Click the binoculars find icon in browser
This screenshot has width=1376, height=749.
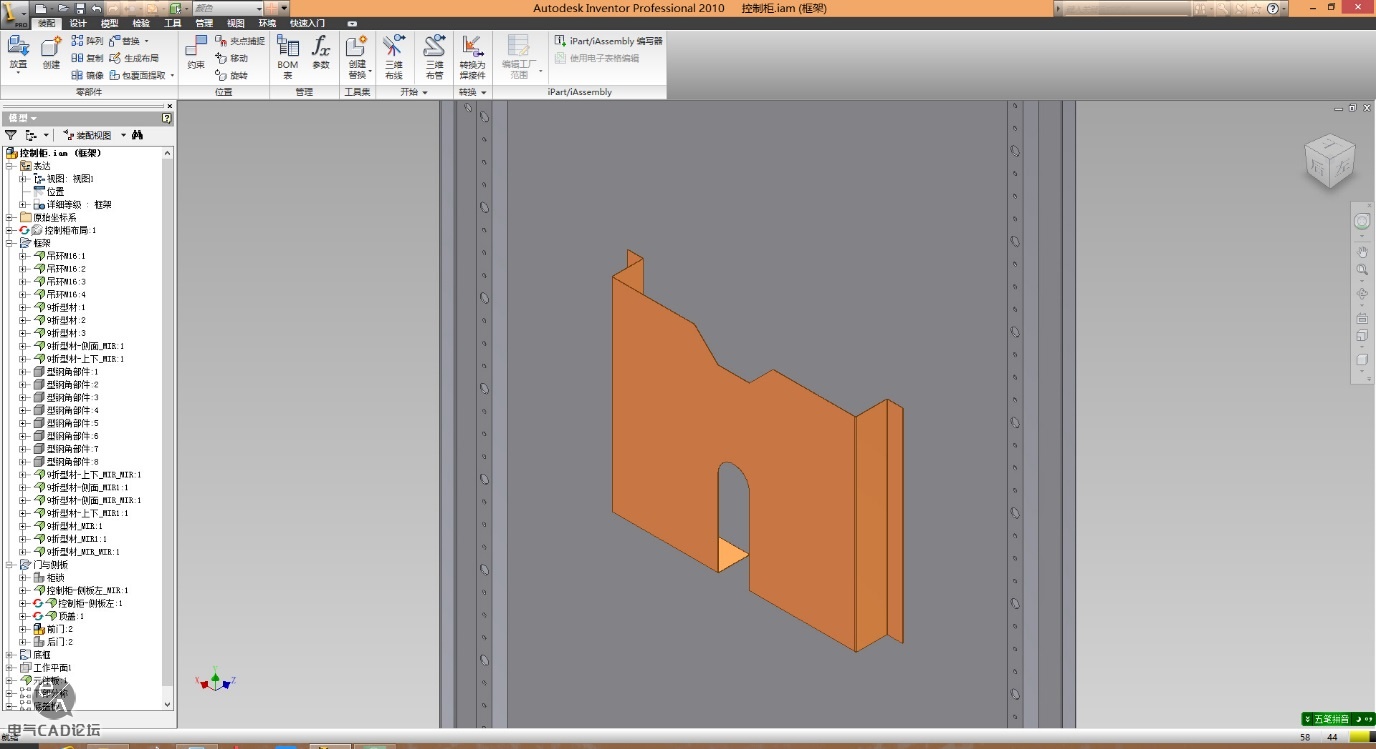click(x=138, y=135)
